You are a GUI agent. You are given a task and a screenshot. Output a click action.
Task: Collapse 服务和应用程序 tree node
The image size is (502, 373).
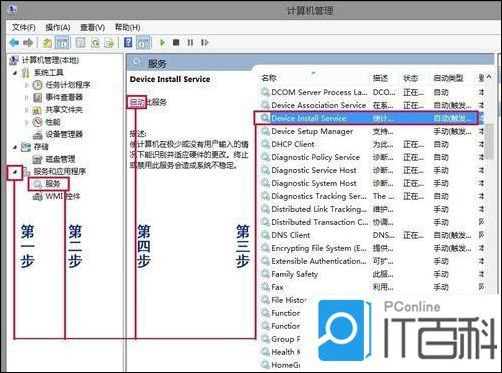(15, 172)
